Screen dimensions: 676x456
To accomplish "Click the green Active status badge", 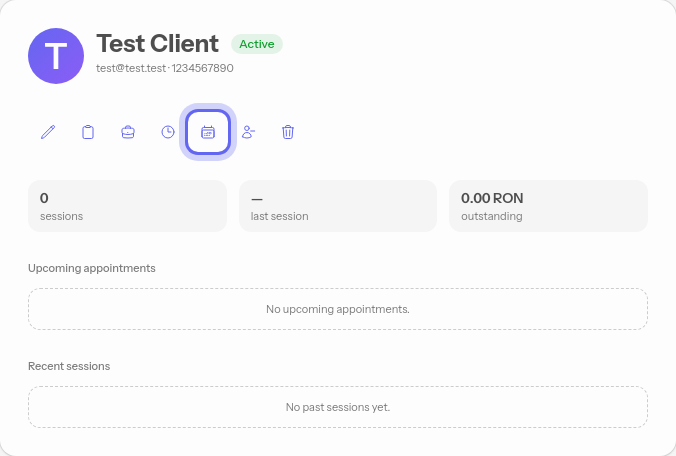I will [x=257, y=44].
